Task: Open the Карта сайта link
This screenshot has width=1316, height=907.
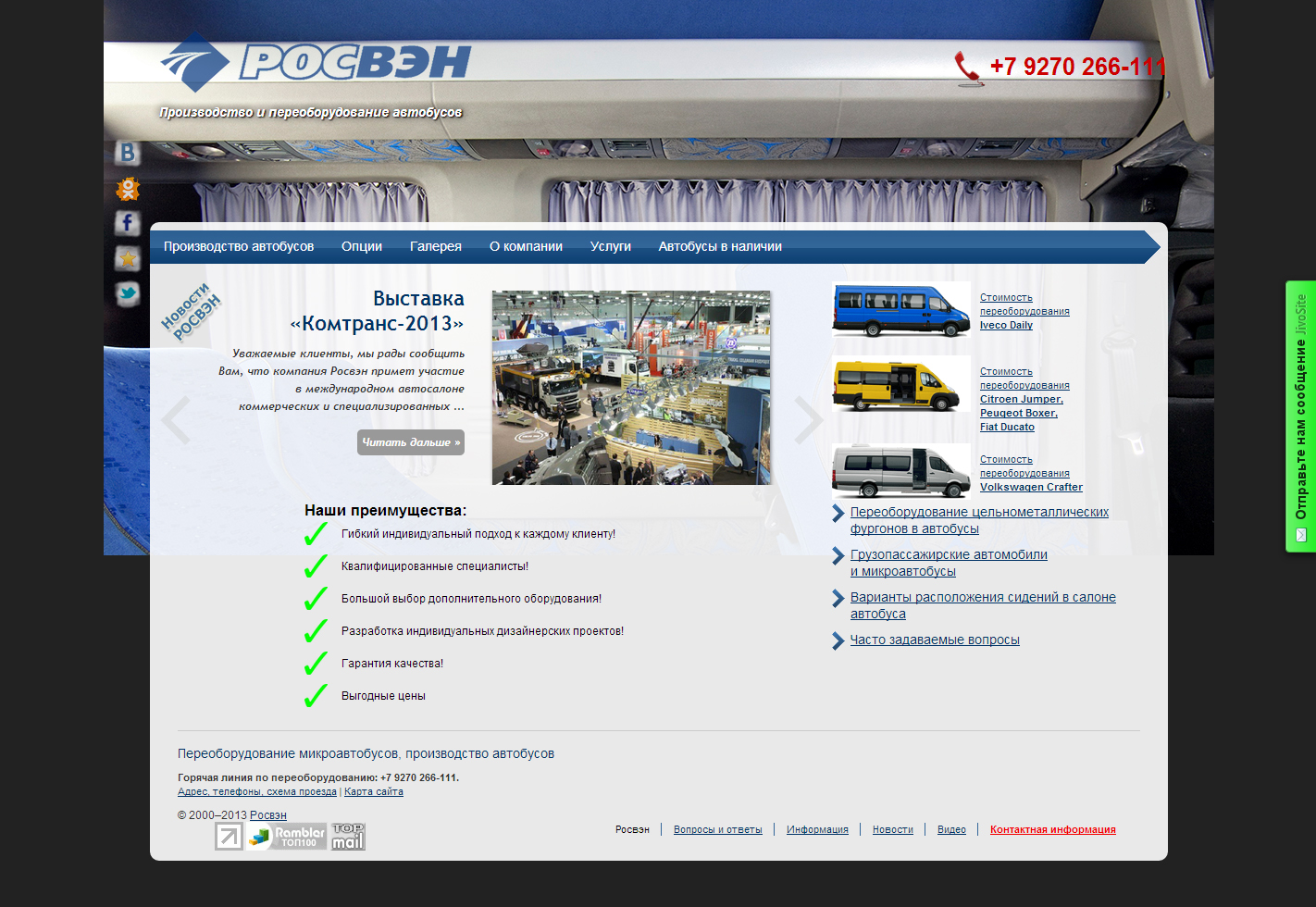Action: tap(374, 791)
